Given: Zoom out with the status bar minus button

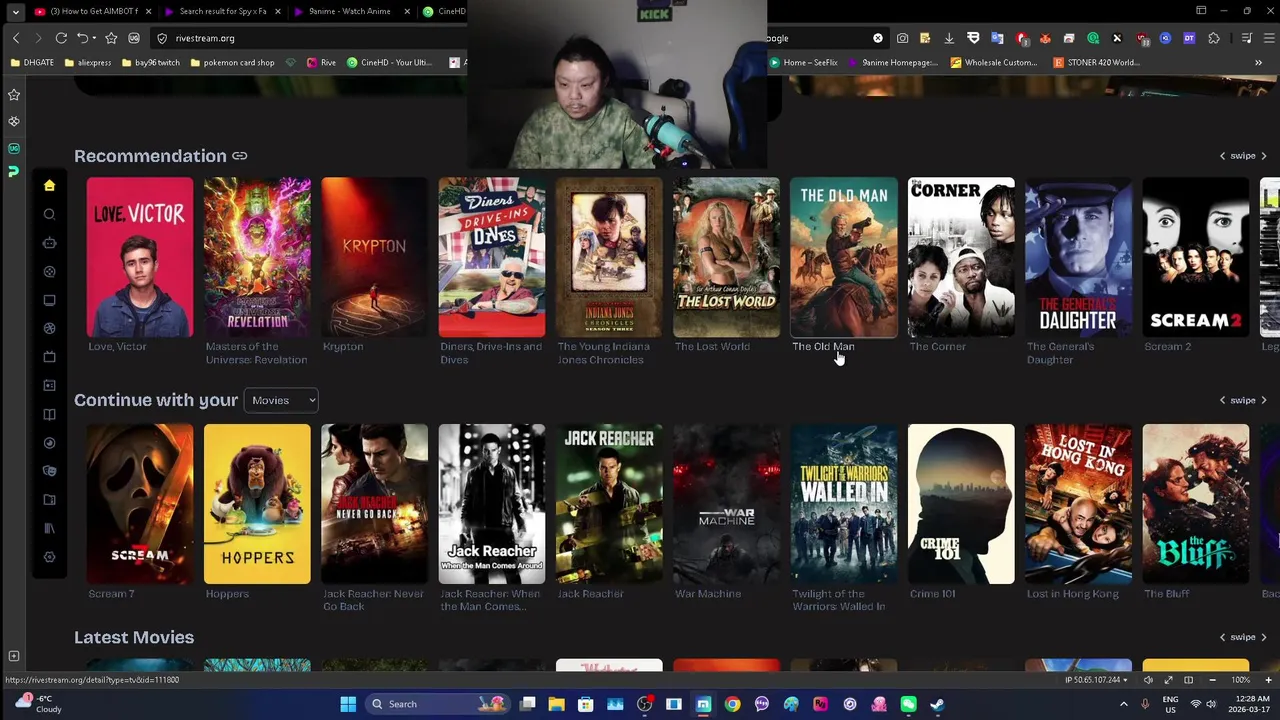Looking at the screenshot, I should point(1212,680).
